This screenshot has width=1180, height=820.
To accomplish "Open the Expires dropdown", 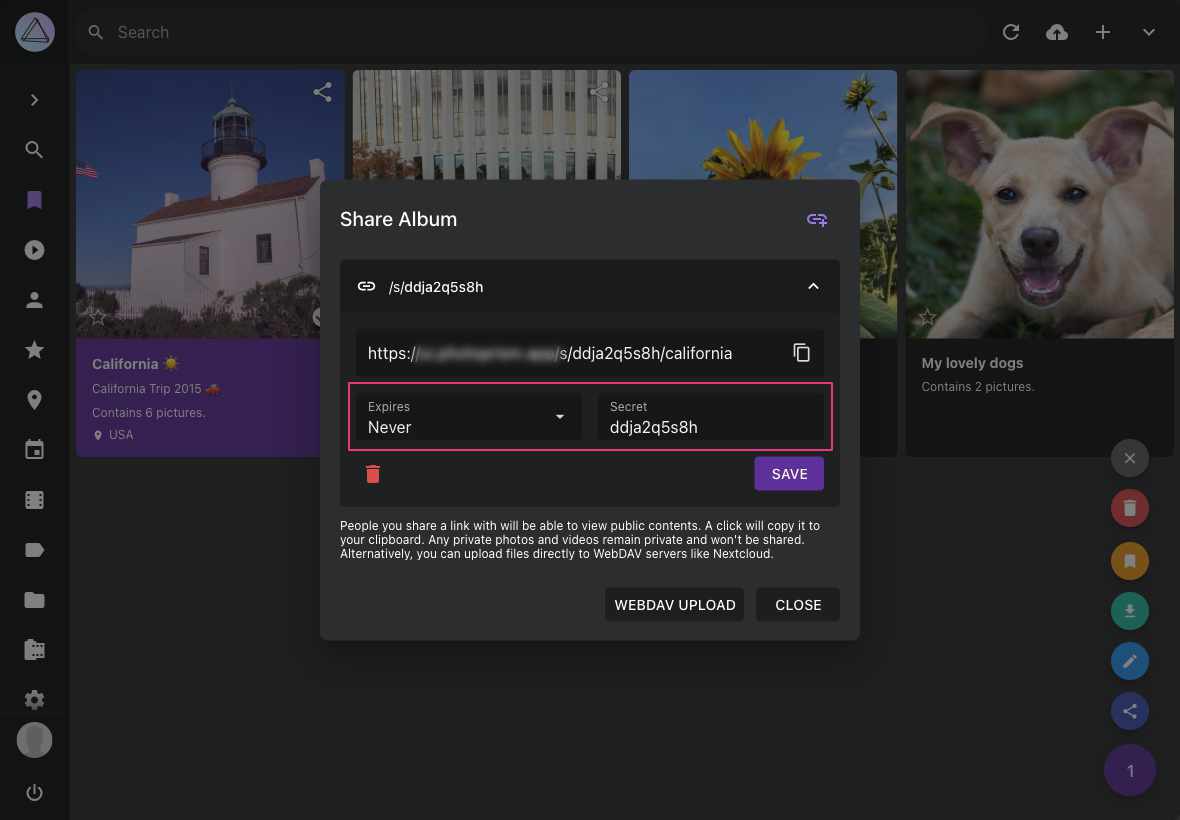I will point(468,417).
